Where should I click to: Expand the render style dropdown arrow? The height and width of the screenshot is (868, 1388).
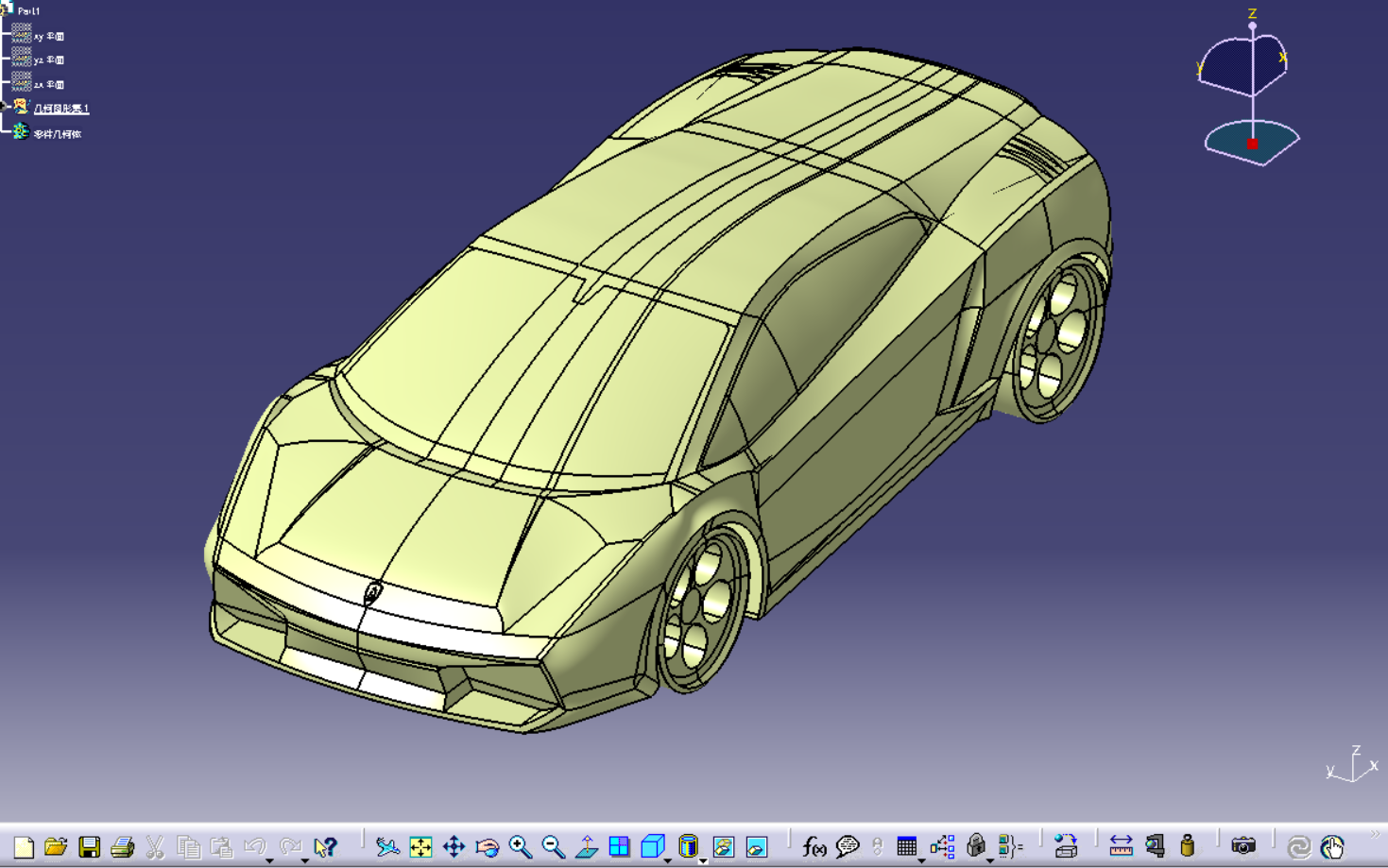pos(703,860)
